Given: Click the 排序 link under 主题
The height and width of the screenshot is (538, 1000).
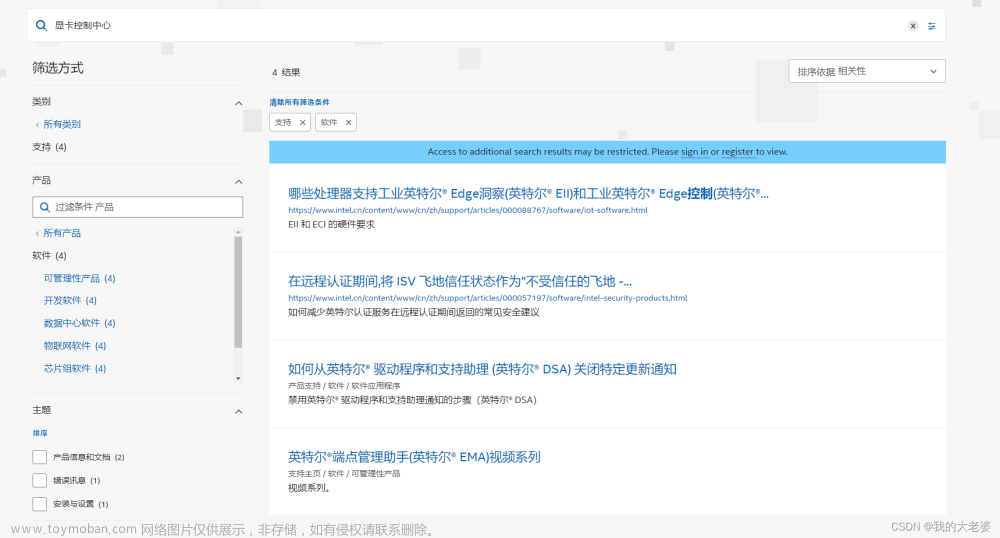Looking at the screenshot, I should 40,433.
